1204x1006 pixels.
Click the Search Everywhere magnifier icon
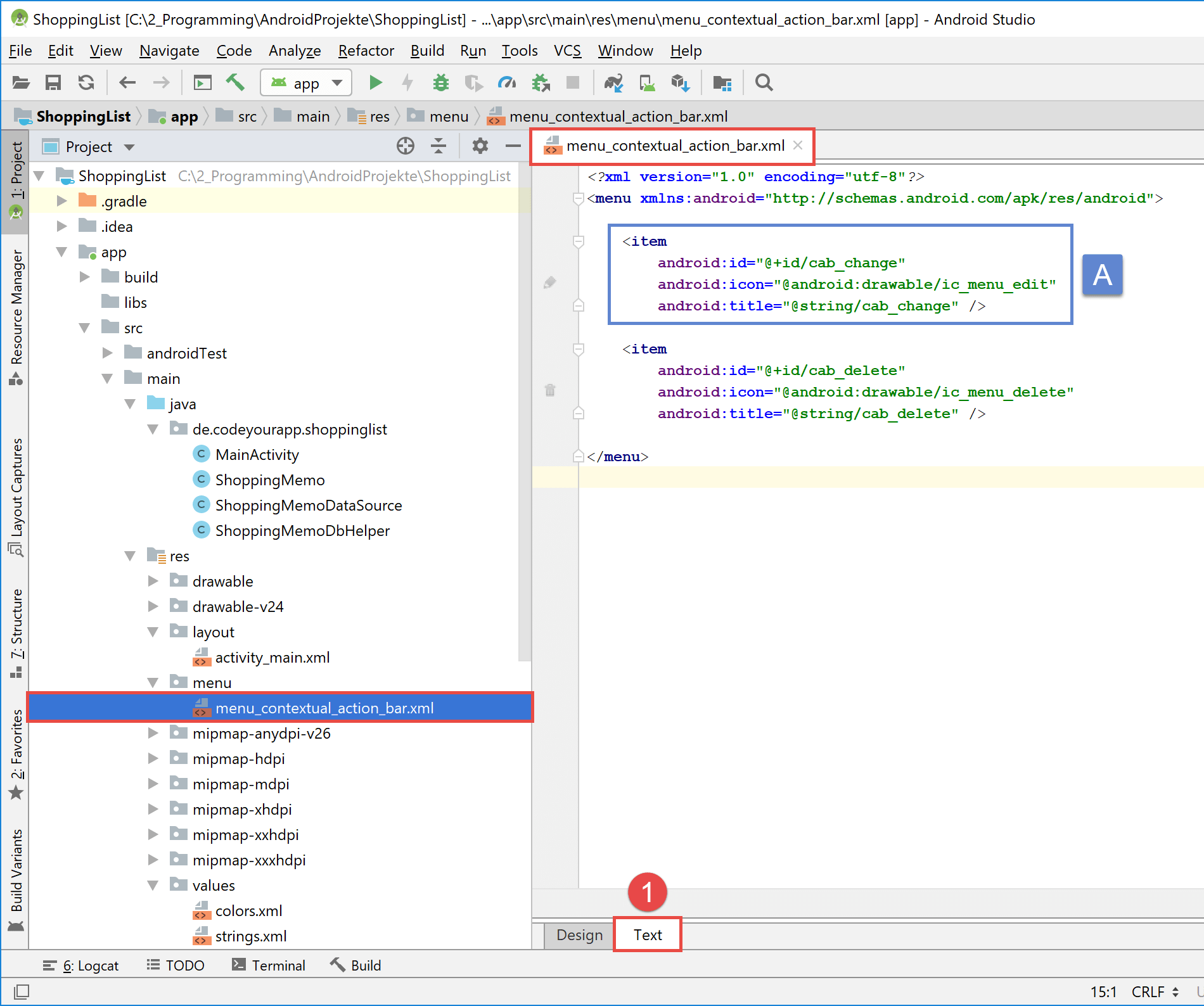(764, 82)
